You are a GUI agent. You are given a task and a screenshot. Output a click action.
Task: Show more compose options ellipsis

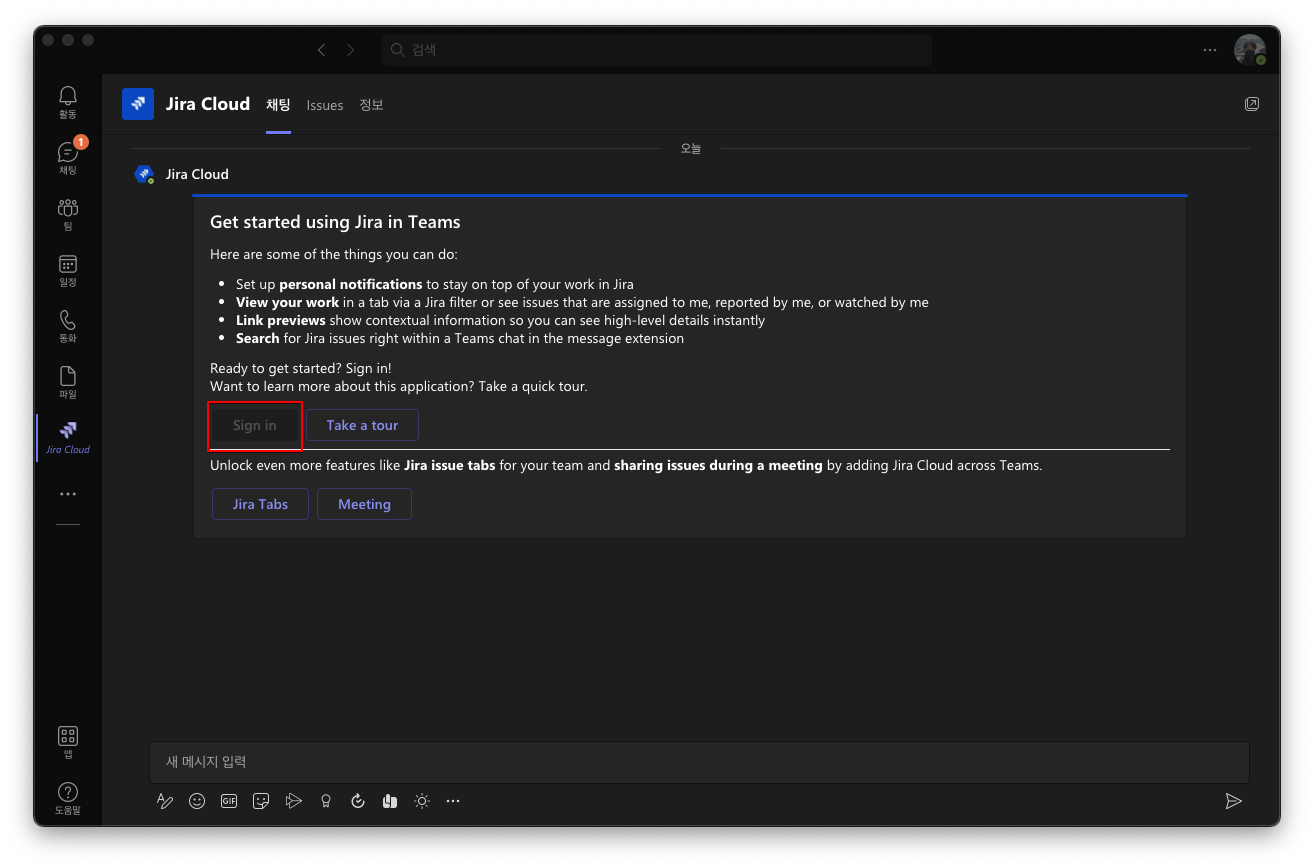point(453,801)
